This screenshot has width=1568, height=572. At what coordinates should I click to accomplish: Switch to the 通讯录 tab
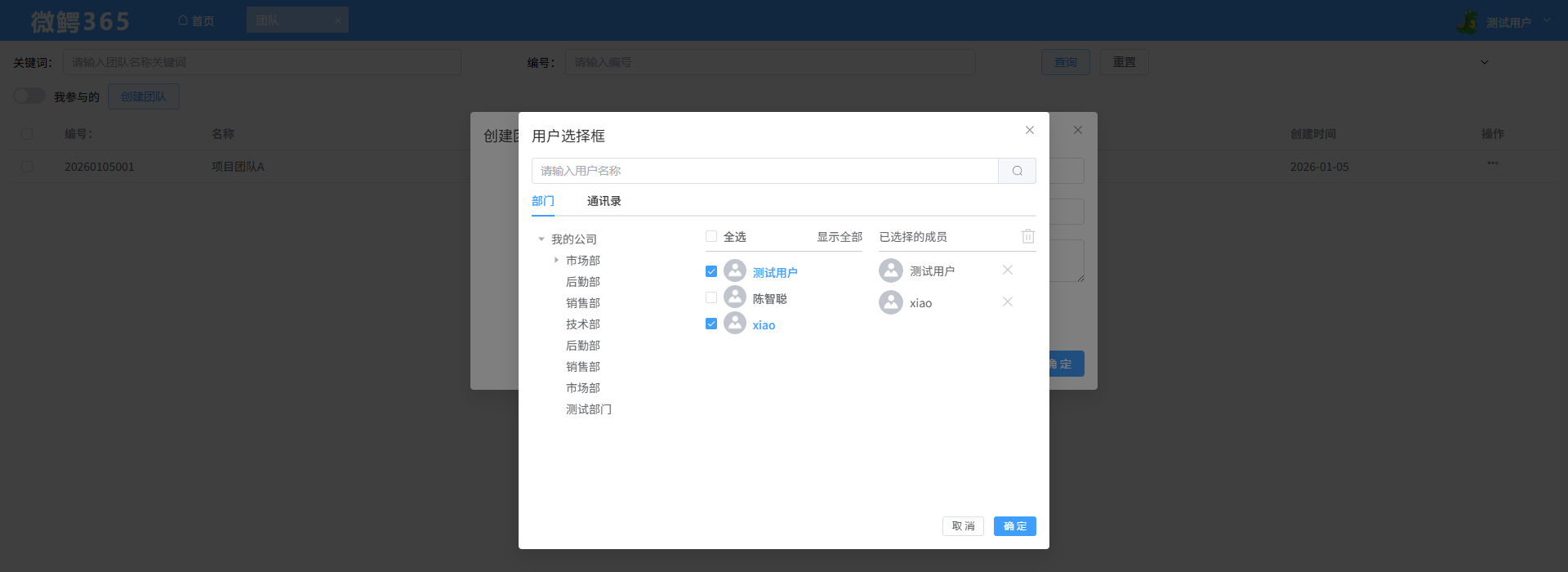coord(604,201)
